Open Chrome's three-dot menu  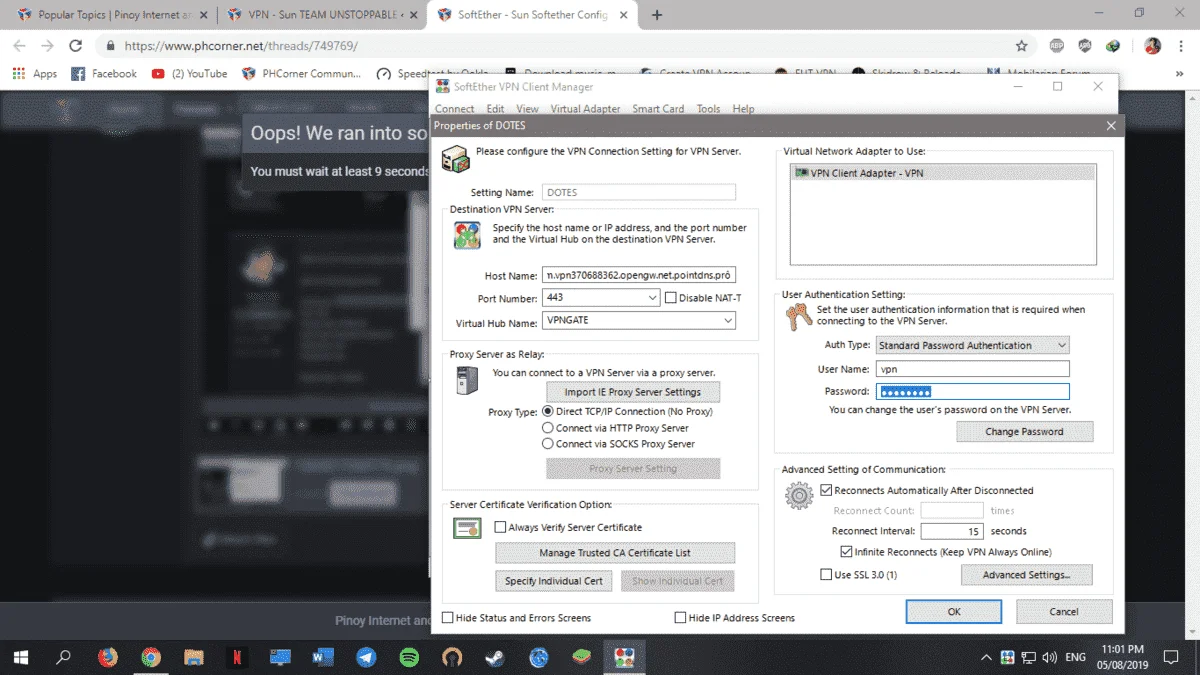pos(1181,46)
